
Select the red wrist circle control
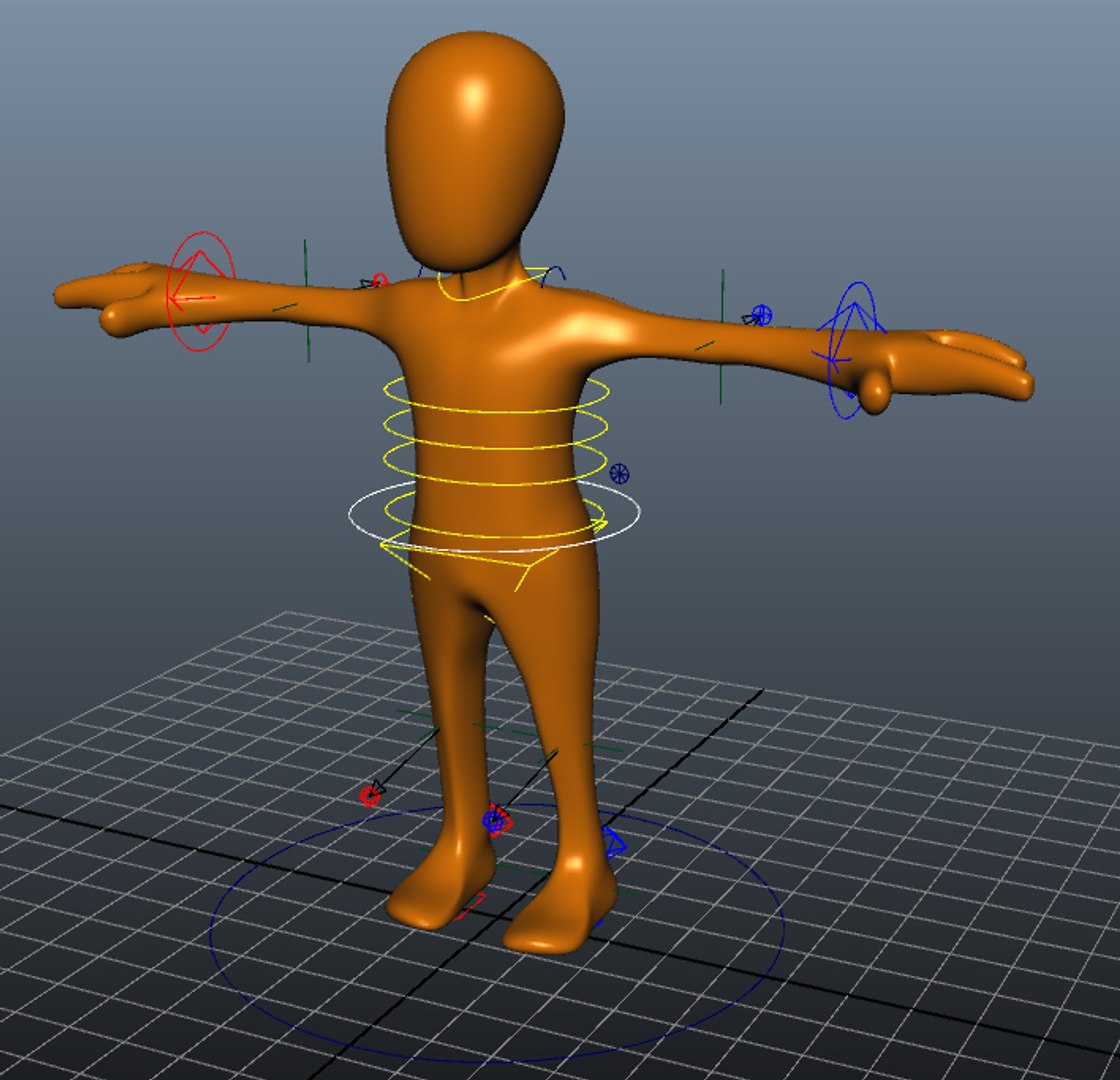click(201, 291)
